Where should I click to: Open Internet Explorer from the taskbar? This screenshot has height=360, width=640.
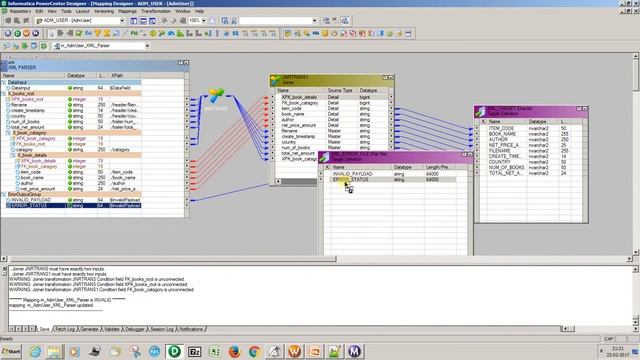[35, 351]
